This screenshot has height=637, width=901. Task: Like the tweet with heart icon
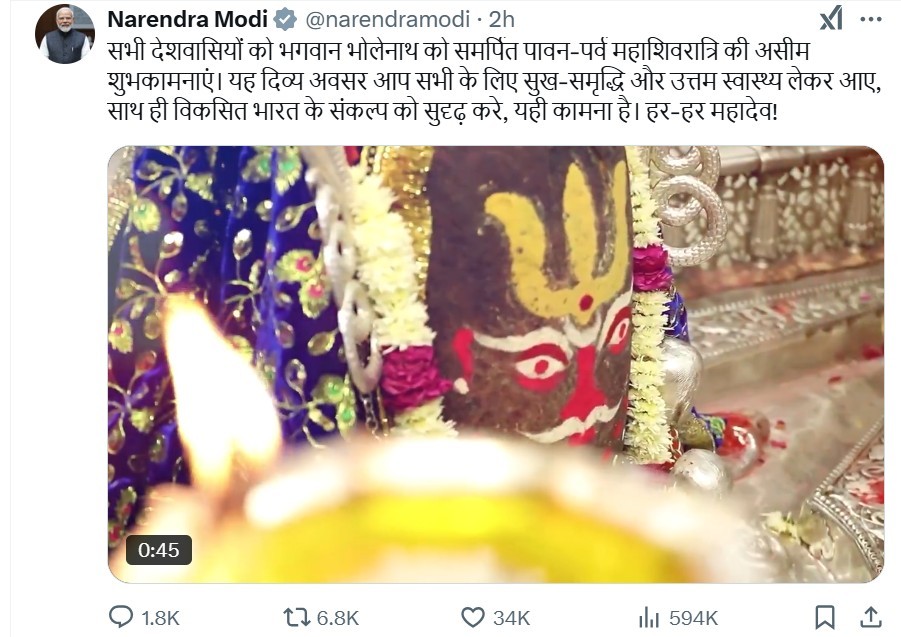473,616
